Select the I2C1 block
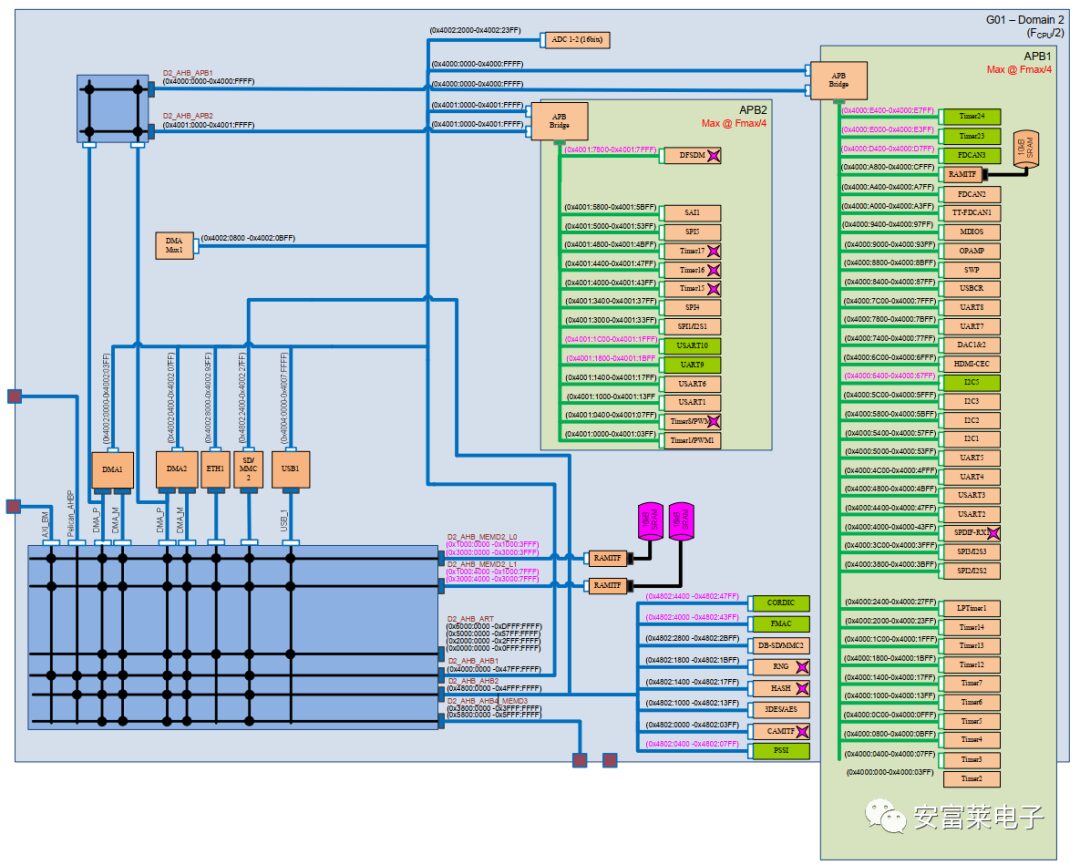 pyautogui.click(x=971, y=439)
